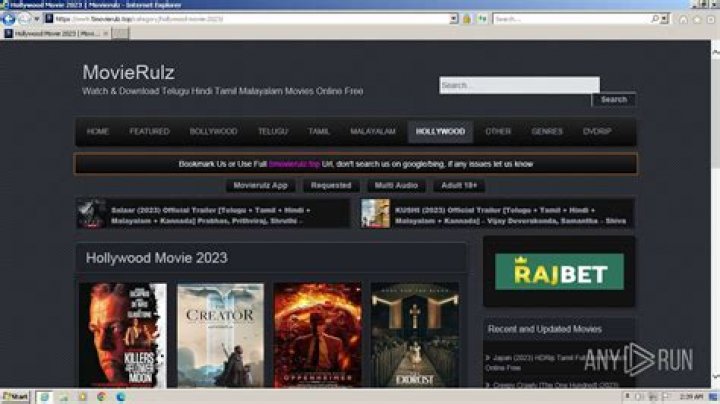Viewport: 720px width, 404px height.
Task: Focus the MovieRulz search text field
Action: (x=518, y=85)
